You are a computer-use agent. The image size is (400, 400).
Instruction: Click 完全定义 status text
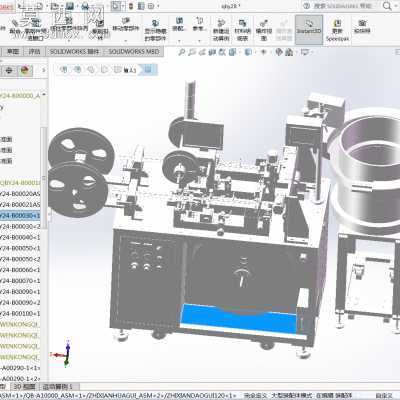[x=255, y=396]
